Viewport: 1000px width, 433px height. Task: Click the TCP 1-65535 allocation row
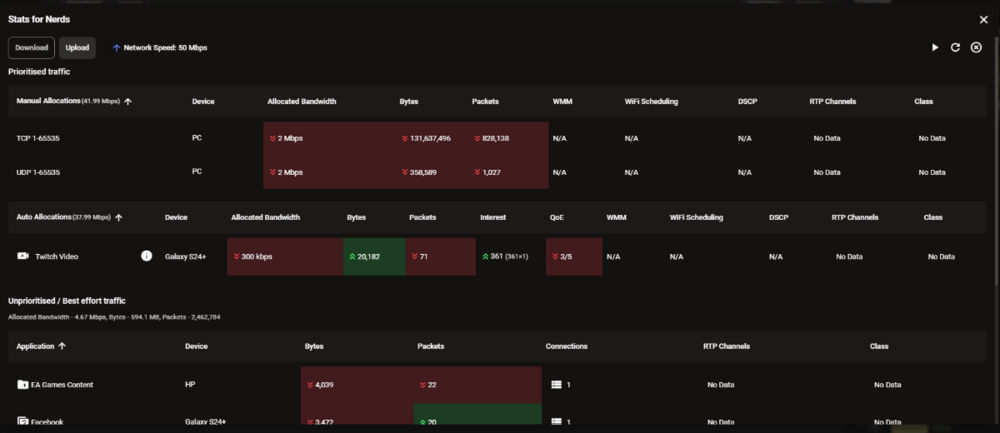(45, 138)
